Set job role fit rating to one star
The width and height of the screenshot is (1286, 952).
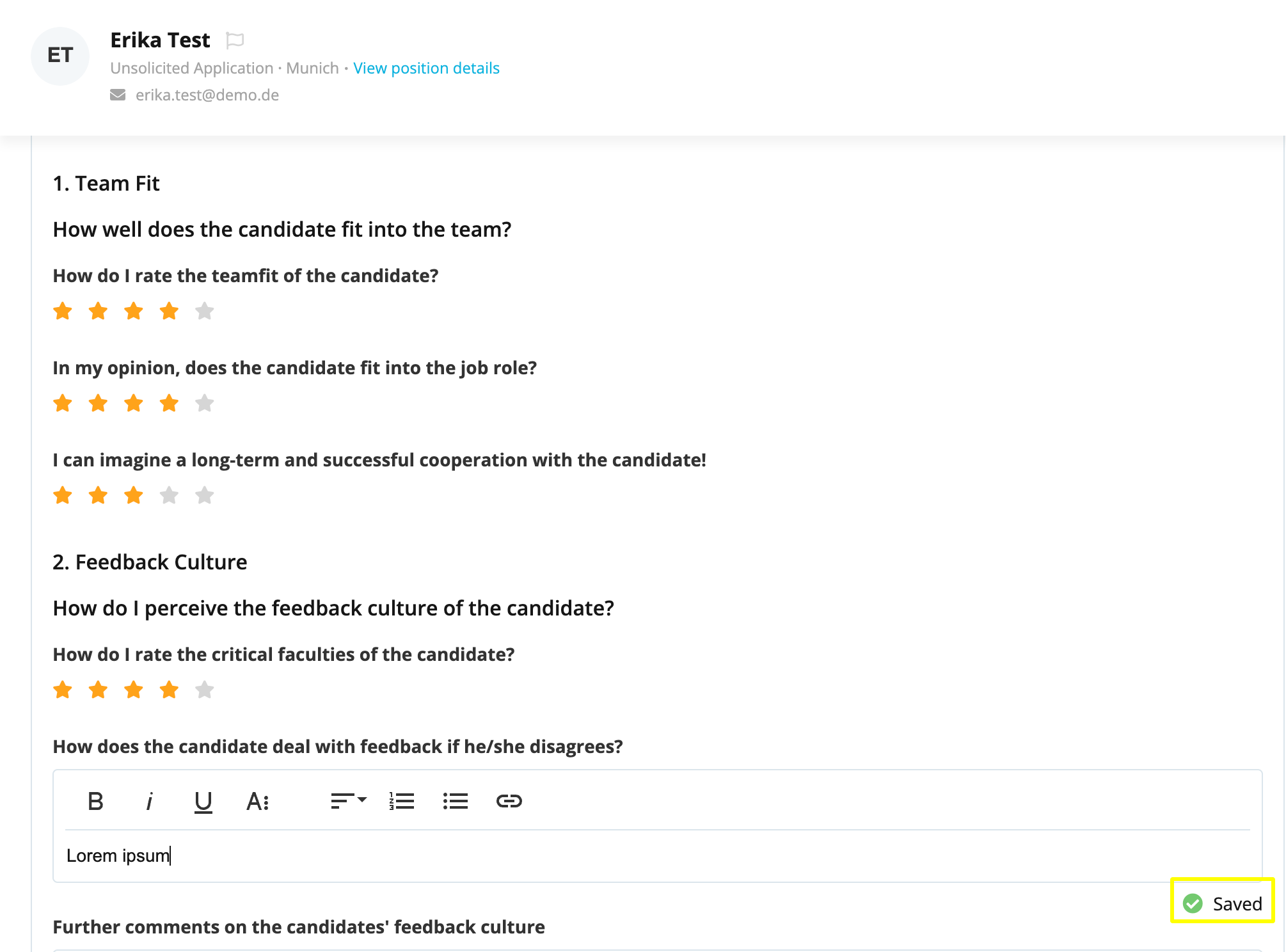[63, 404]
